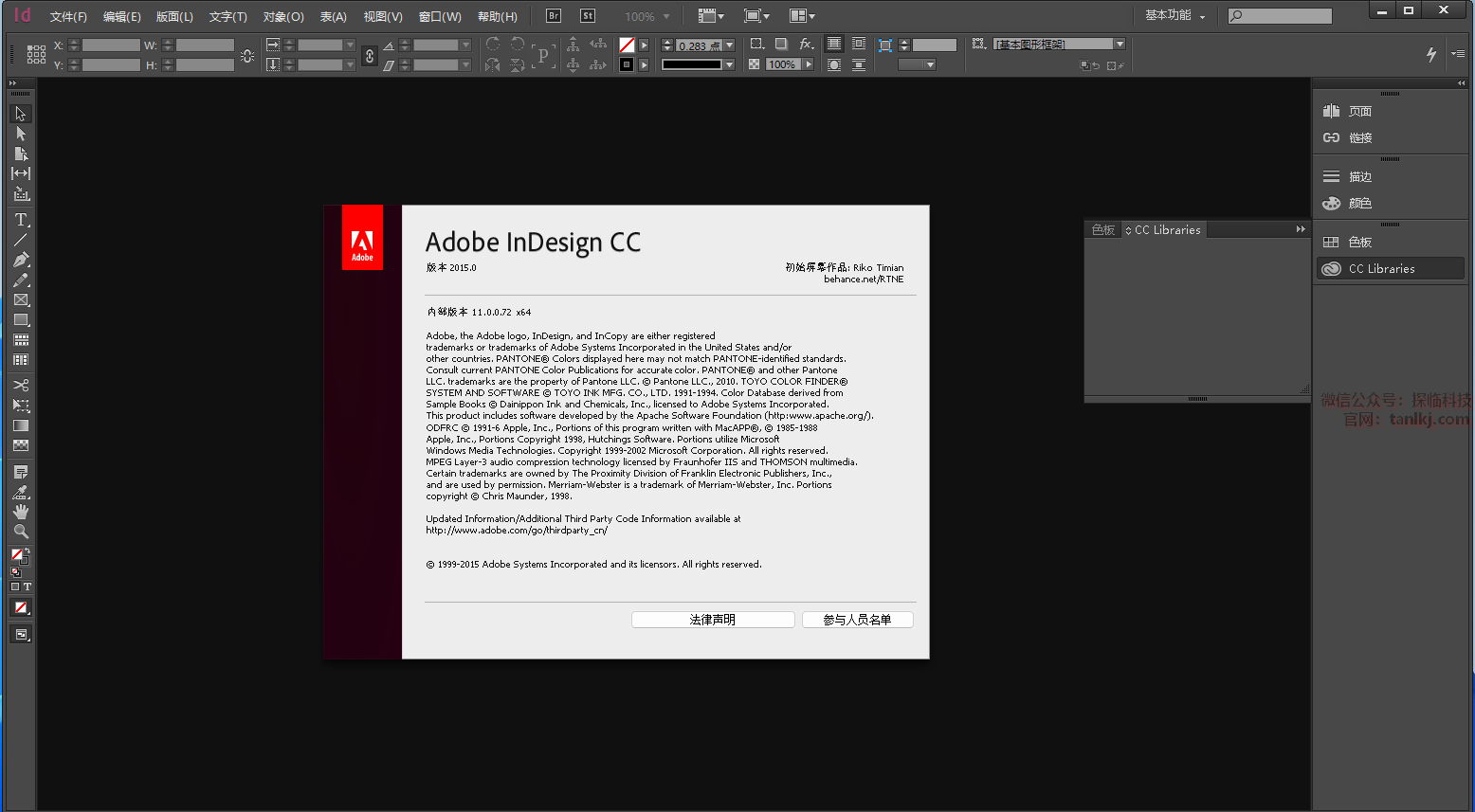1475x812 pixels.
Task: Toggle the Apply None color button
Action: [x=21, y=607]
